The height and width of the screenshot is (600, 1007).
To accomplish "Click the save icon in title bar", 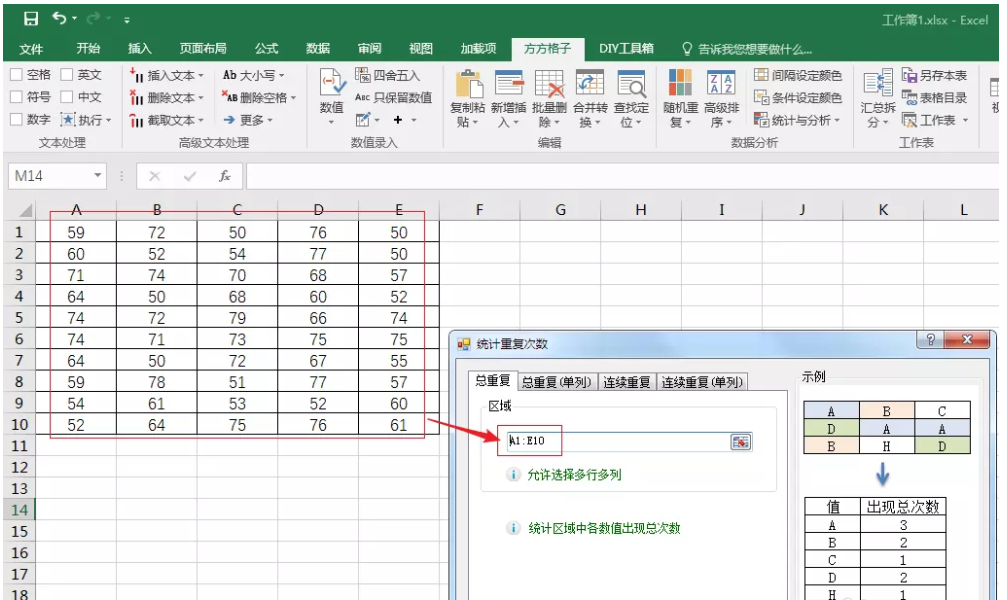I will (x=31, y=19).
